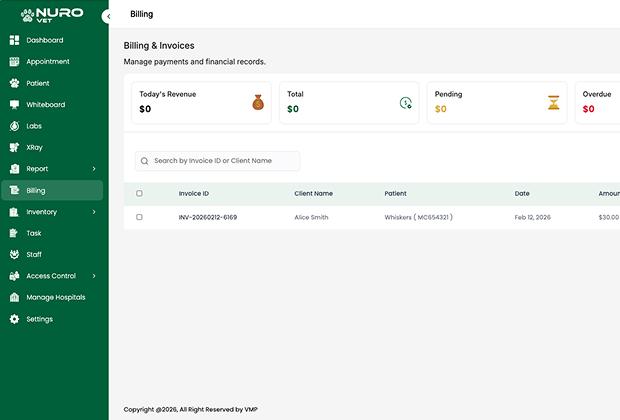Click the Whiteboard screen icon
Viewport: 620px width, 420px height.
click(14, 104)
